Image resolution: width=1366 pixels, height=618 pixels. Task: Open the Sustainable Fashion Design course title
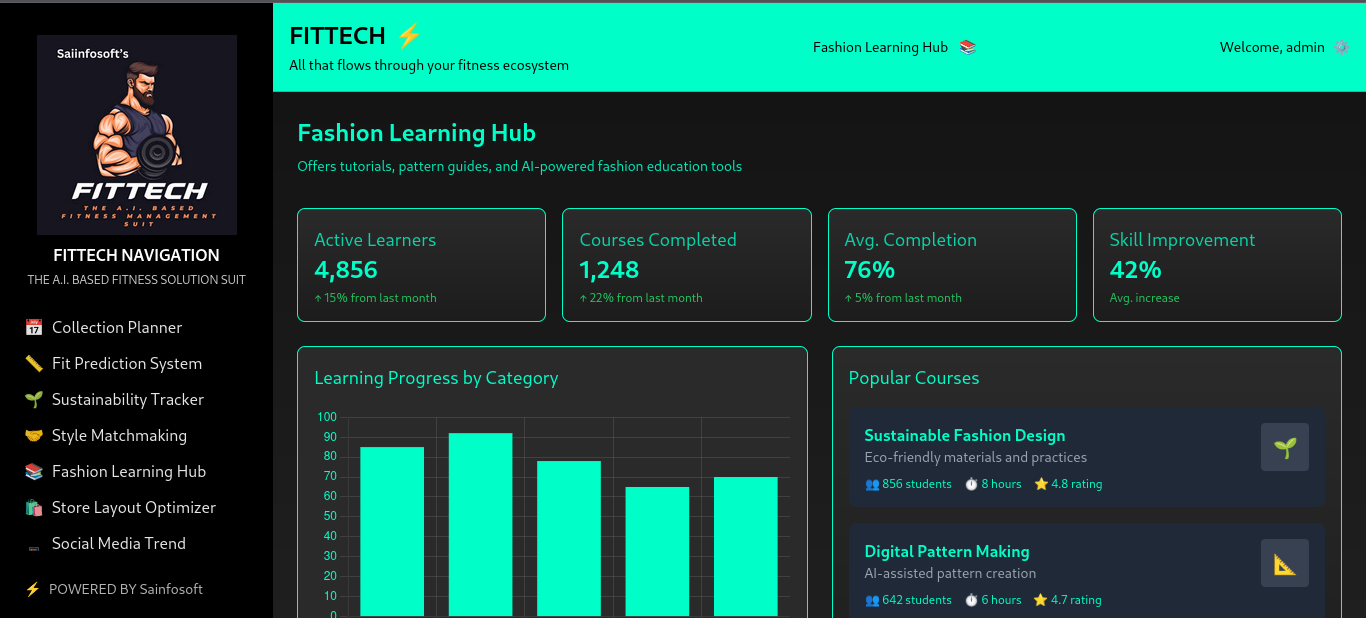964,436
